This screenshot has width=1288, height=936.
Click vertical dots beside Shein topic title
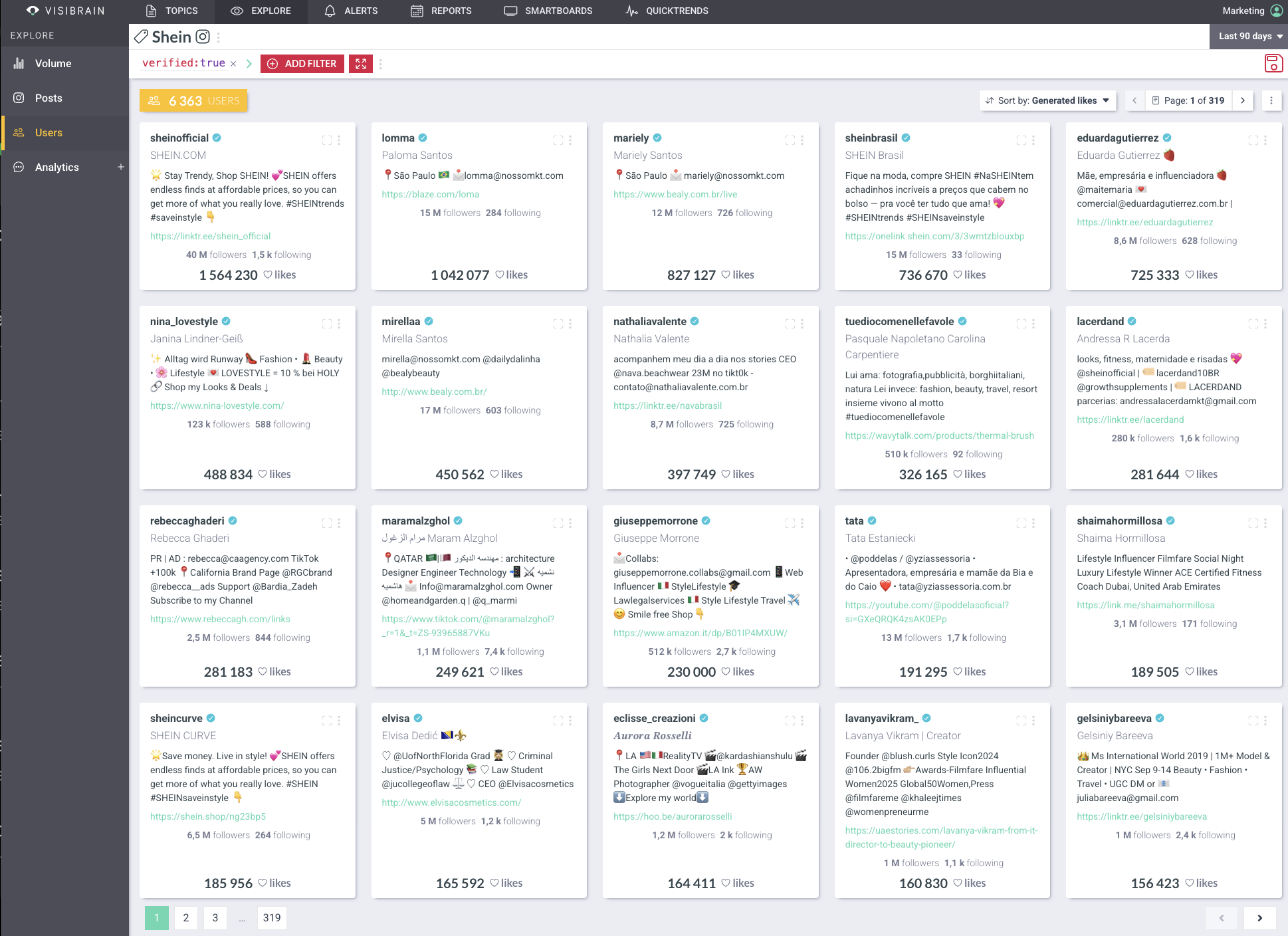pyautogui.click(x=219, y=37)
